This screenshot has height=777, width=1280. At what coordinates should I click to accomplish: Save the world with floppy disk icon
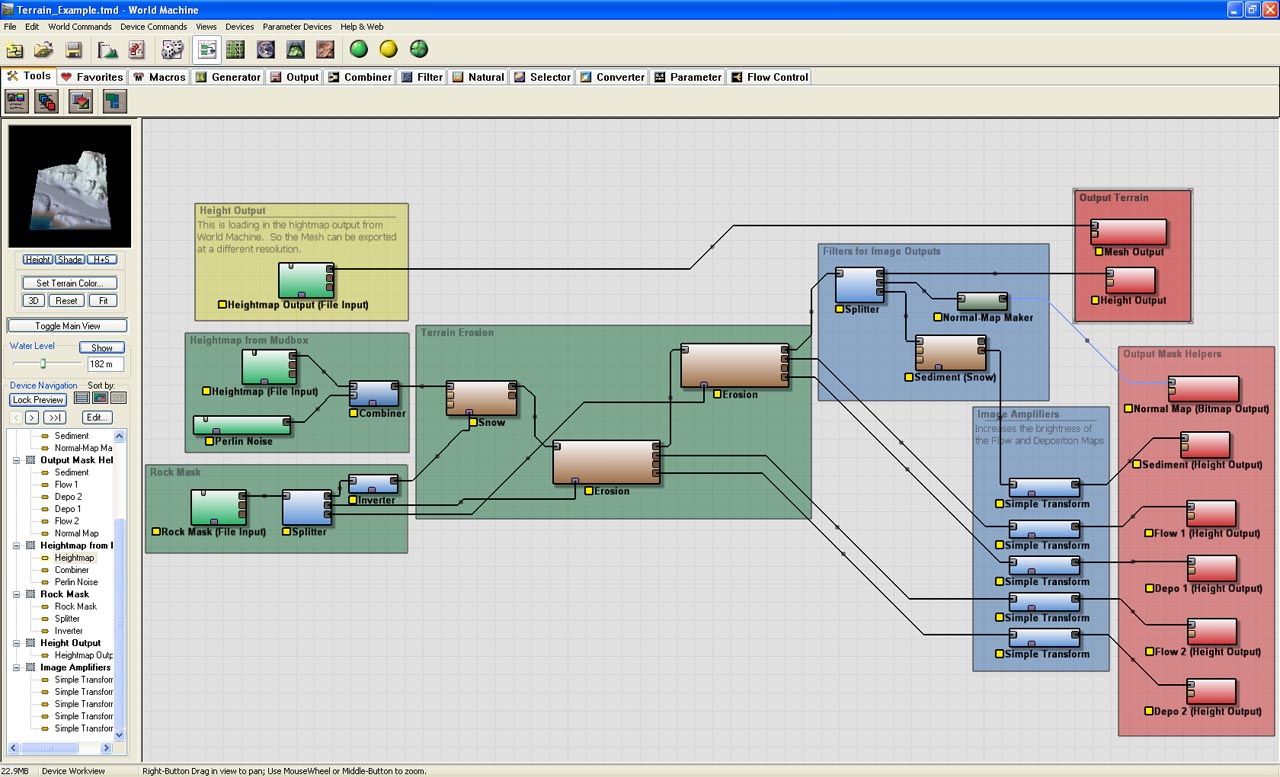[x=73, y=49]
